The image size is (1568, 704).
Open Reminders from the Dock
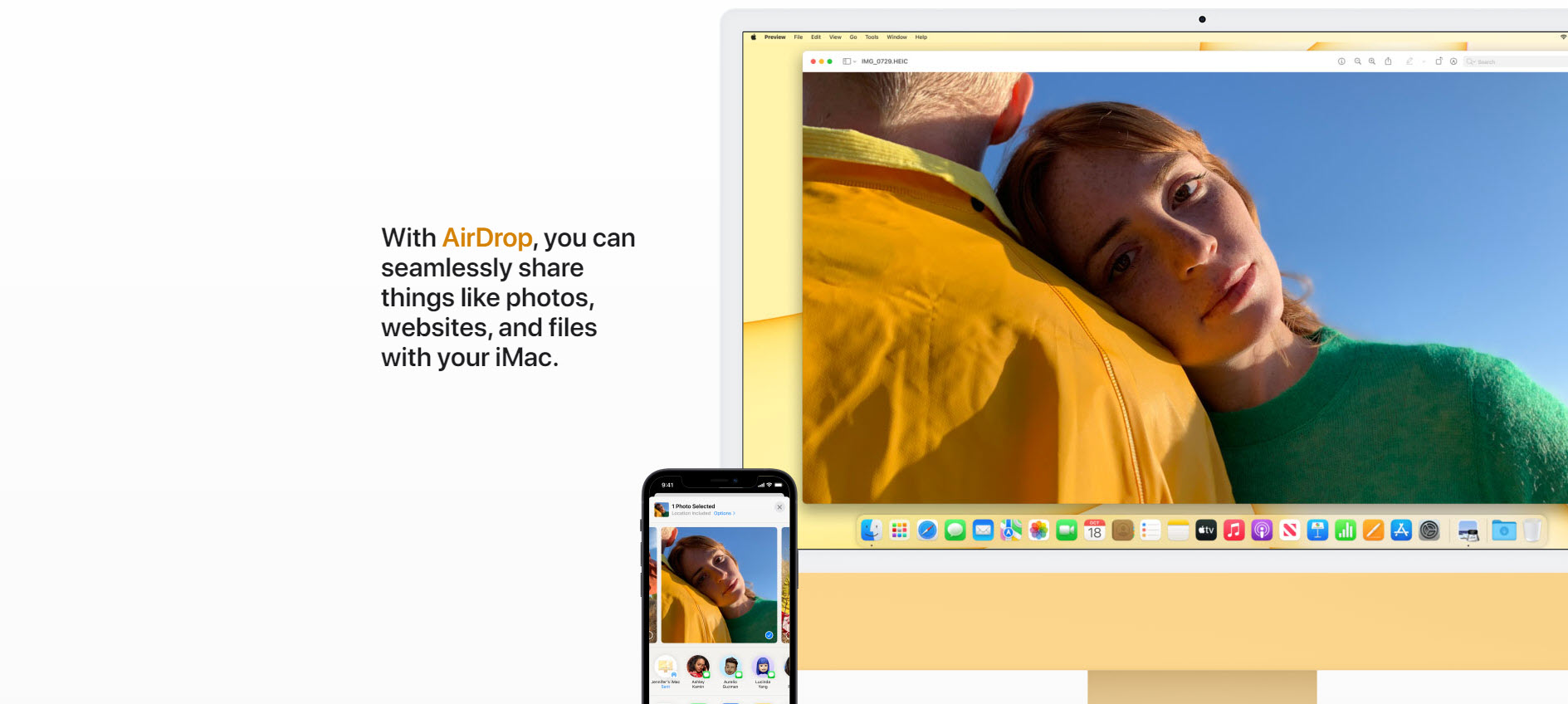click(x=1150, y=530)
